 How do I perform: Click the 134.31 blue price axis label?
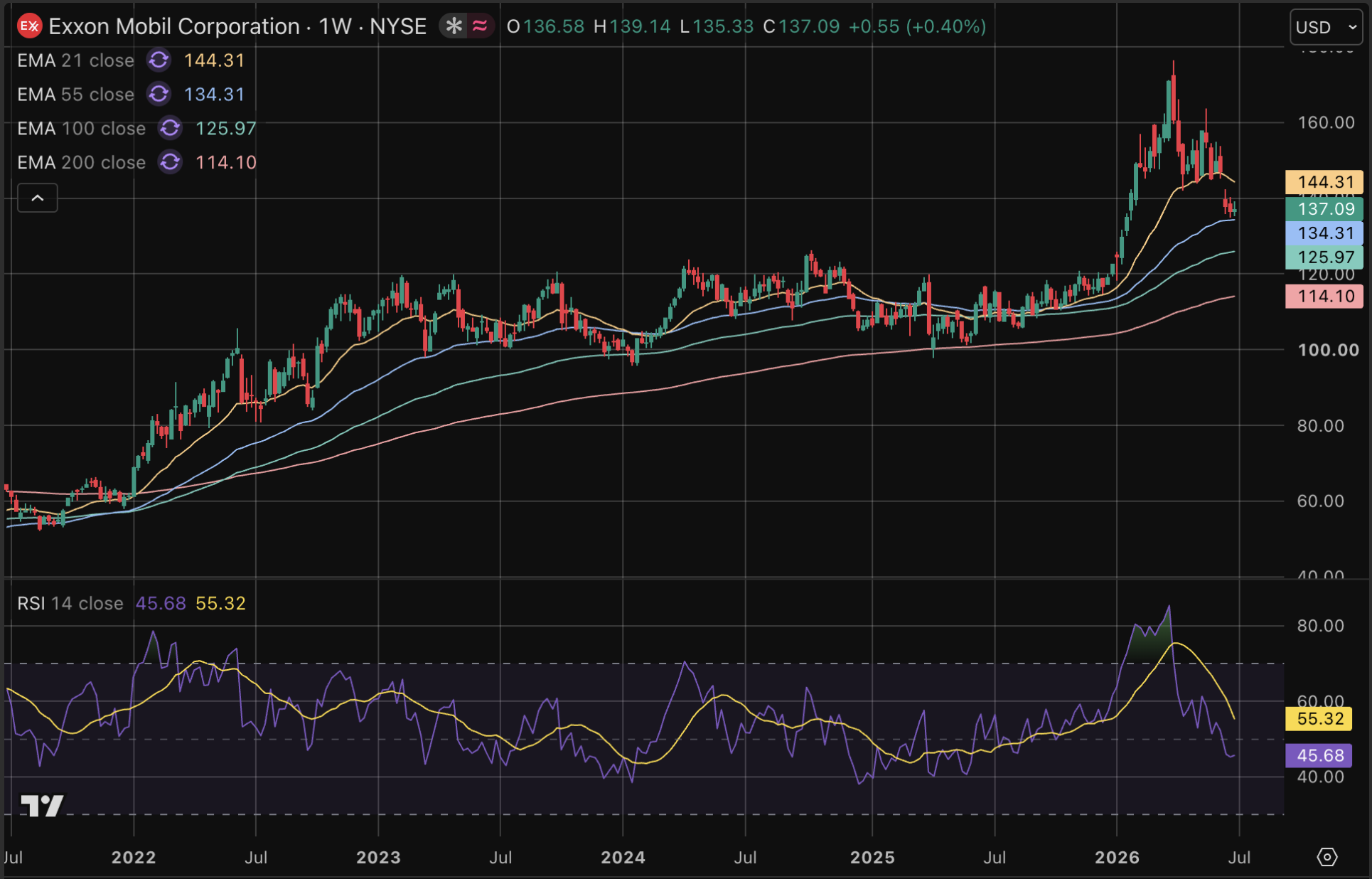tap(1324, 233)
